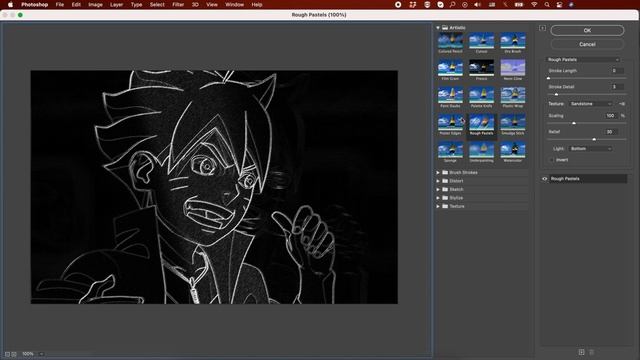Open the Filter menu
This screenshot has height=360, width=640.
[x=178, y=4]
